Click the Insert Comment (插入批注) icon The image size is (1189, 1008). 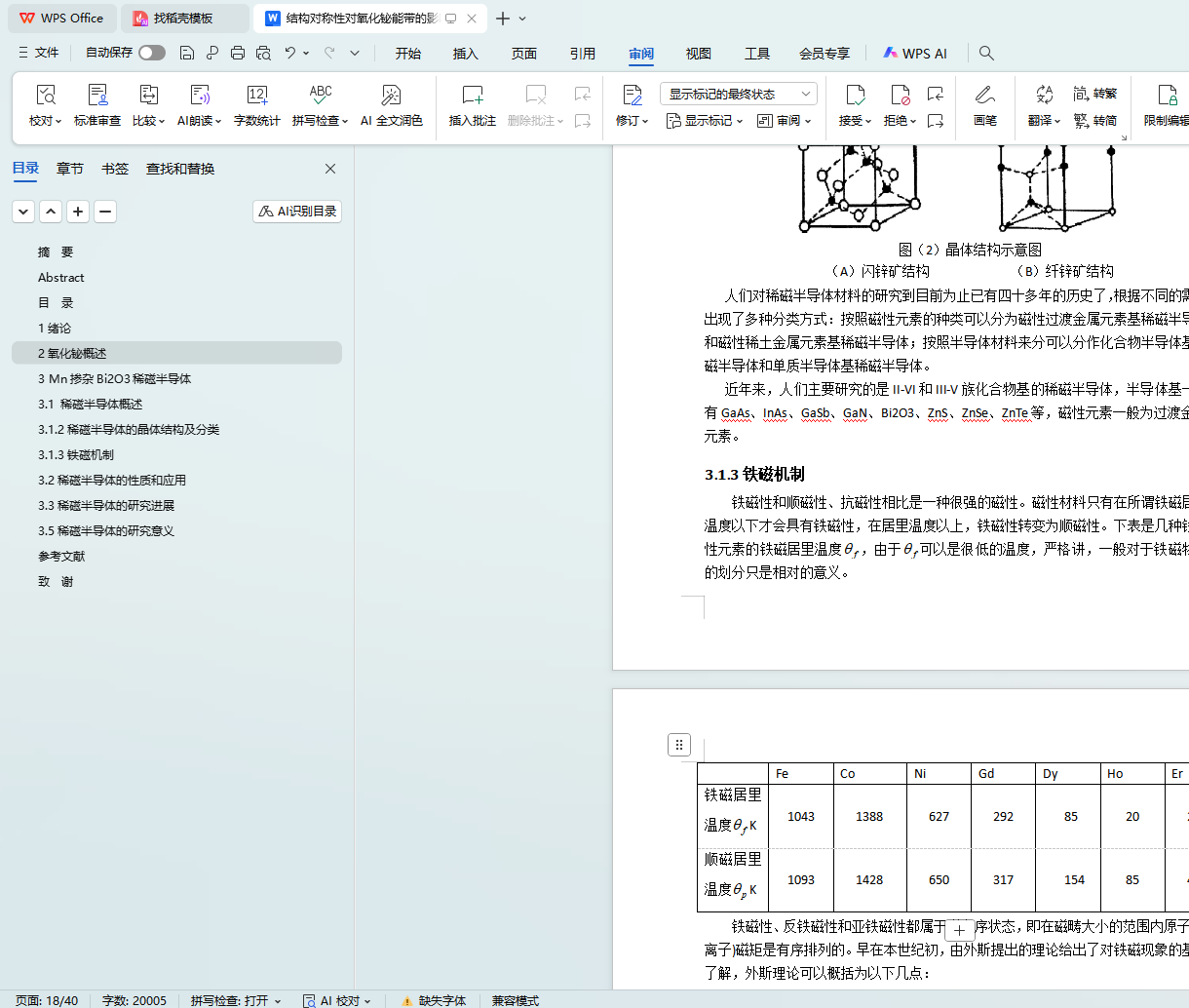coord(473,96)
